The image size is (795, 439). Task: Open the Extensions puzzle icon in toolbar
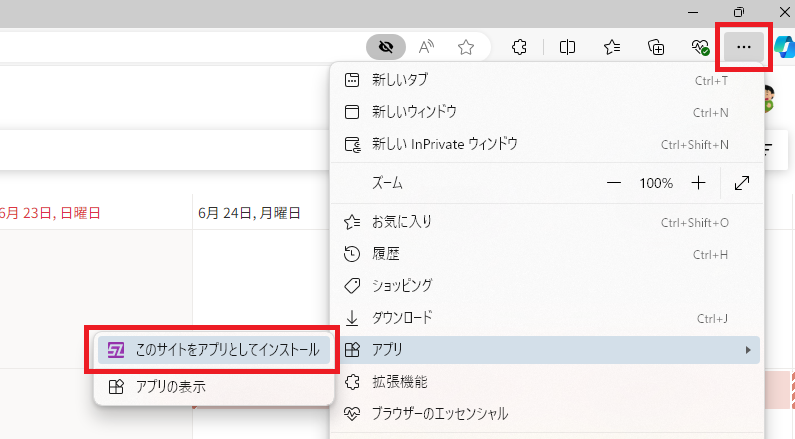[519, 47]
